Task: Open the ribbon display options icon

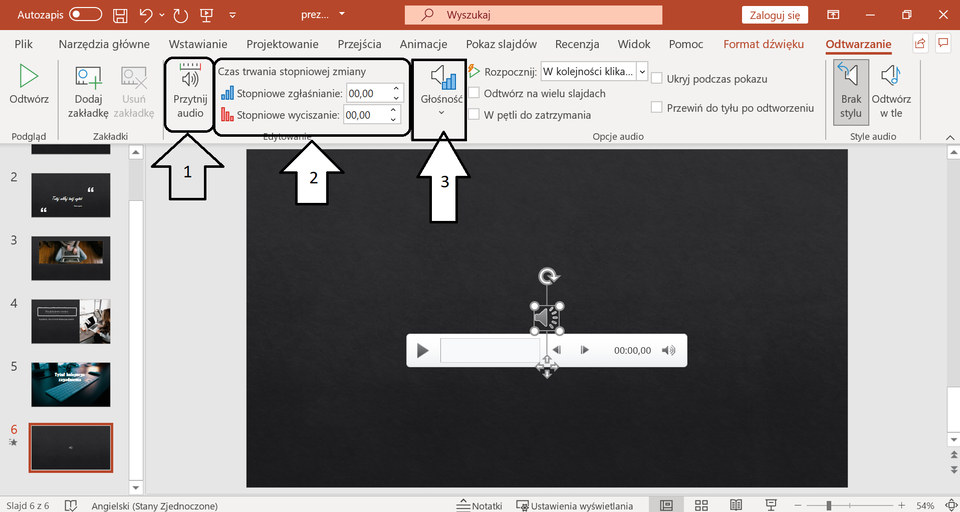Action: tap(833, 15)
